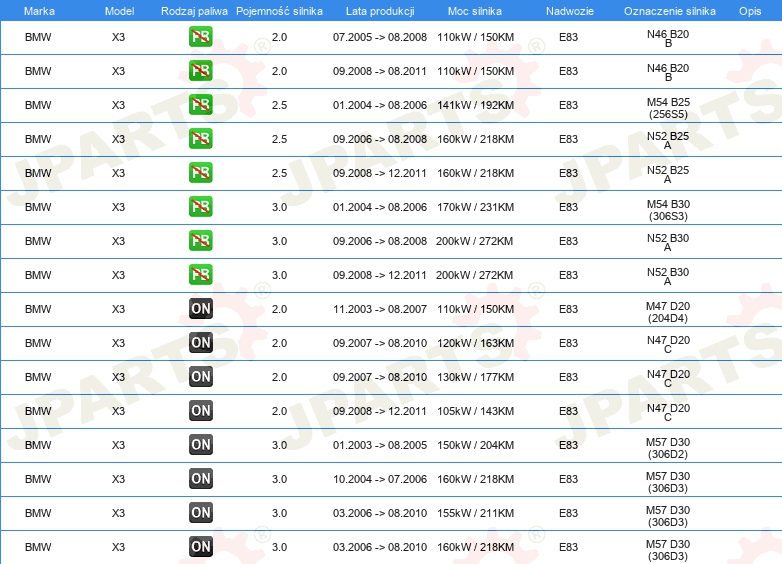Select the PB fuel icon for the 170kW / 231KM engine
Screen dimensions: 782x564
(x=200, y=206)
